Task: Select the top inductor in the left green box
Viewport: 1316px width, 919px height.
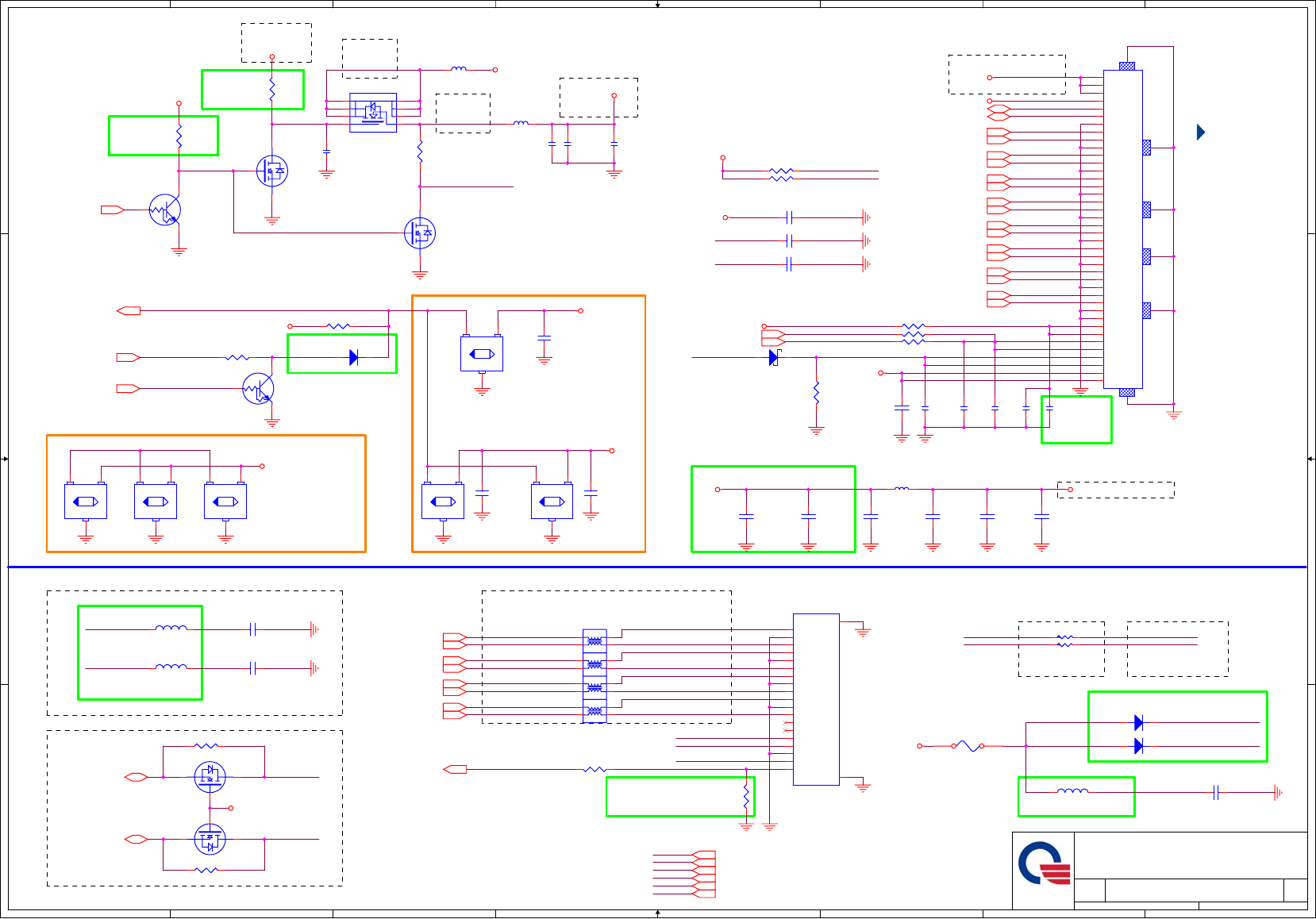Action: 171,629
